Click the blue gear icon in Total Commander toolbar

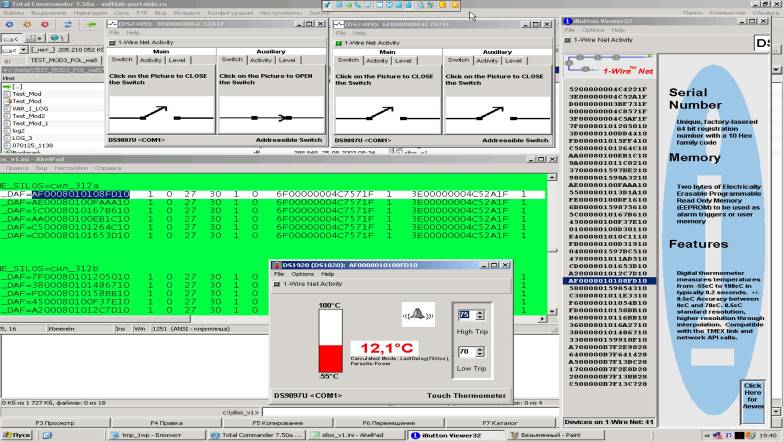(x=9, y=24)
